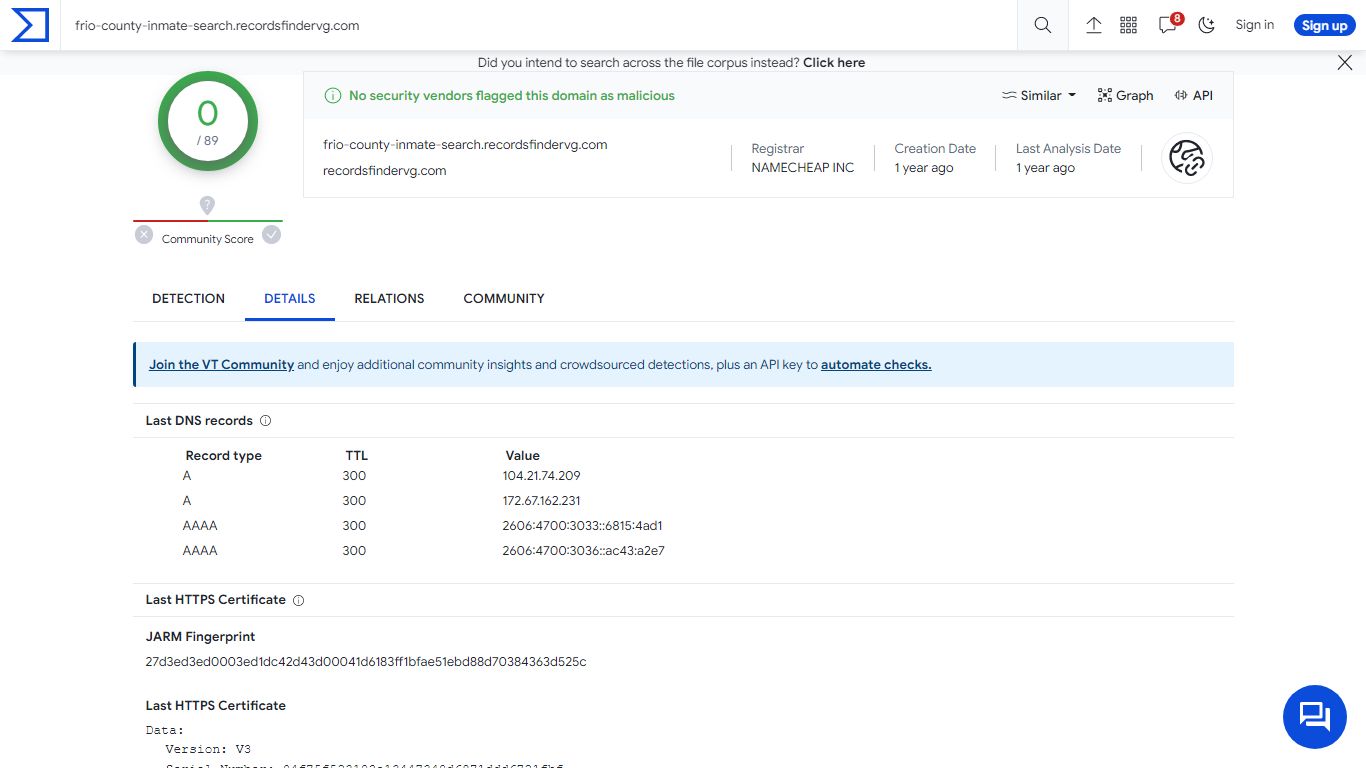The width and height of the screenshot is (1366, 768).
Task: Click the 'TTL' column header
Action: pos(357,456)
